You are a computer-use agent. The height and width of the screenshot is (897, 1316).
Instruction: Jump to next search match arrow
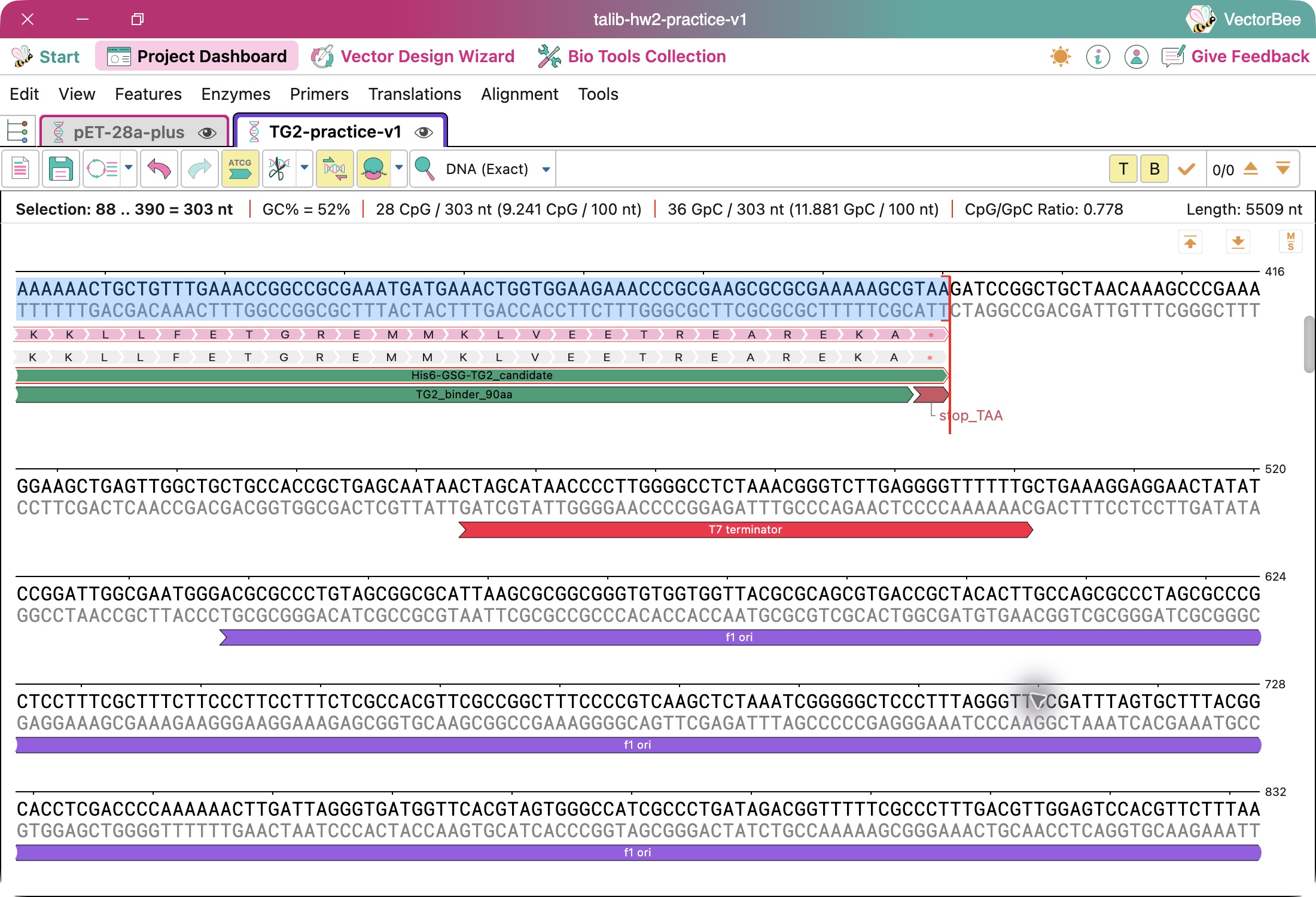tap(1283, 169)
